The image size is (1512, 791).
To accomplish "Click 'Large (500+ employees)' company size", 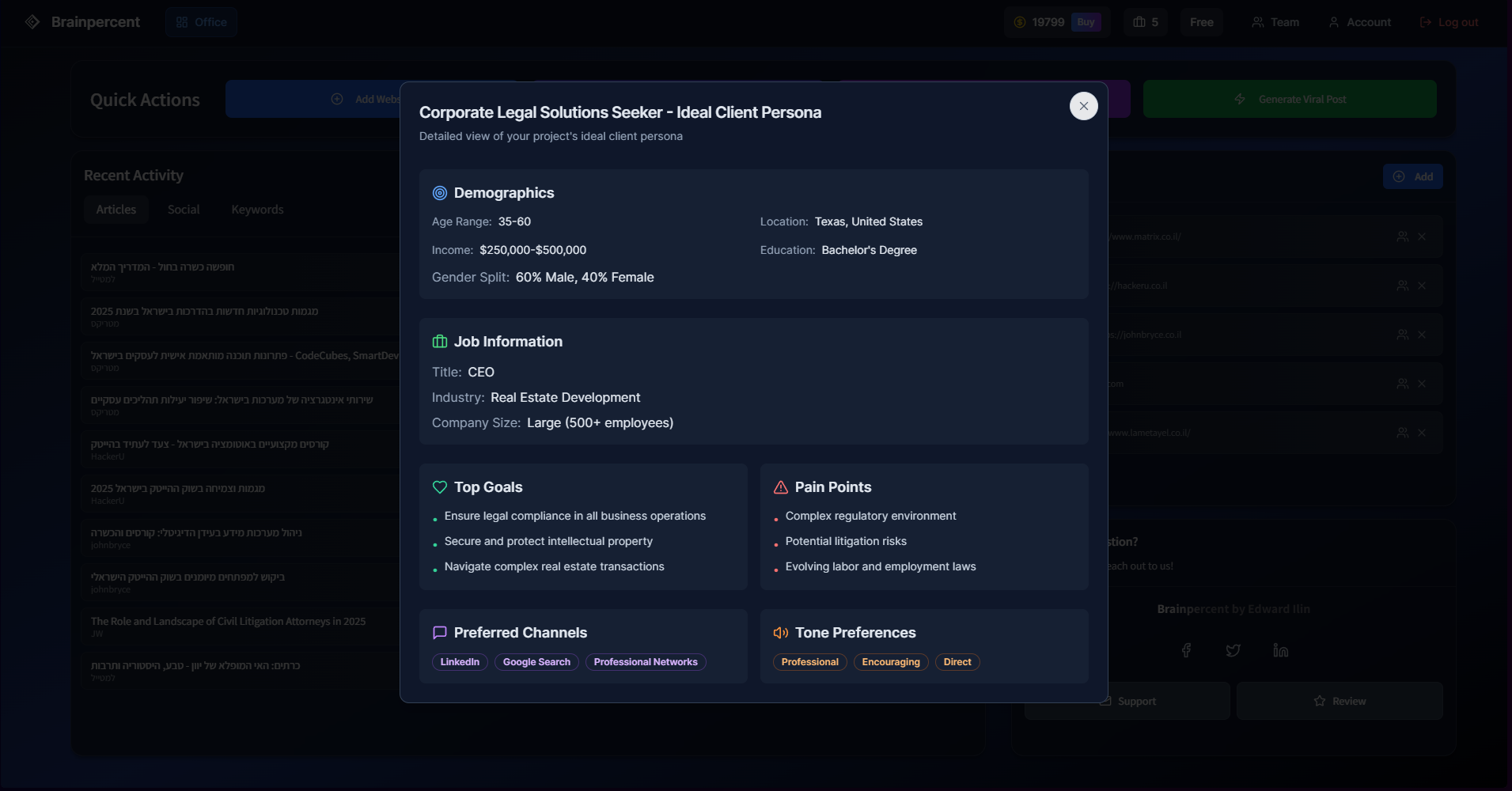I will (x=601, y=422).
